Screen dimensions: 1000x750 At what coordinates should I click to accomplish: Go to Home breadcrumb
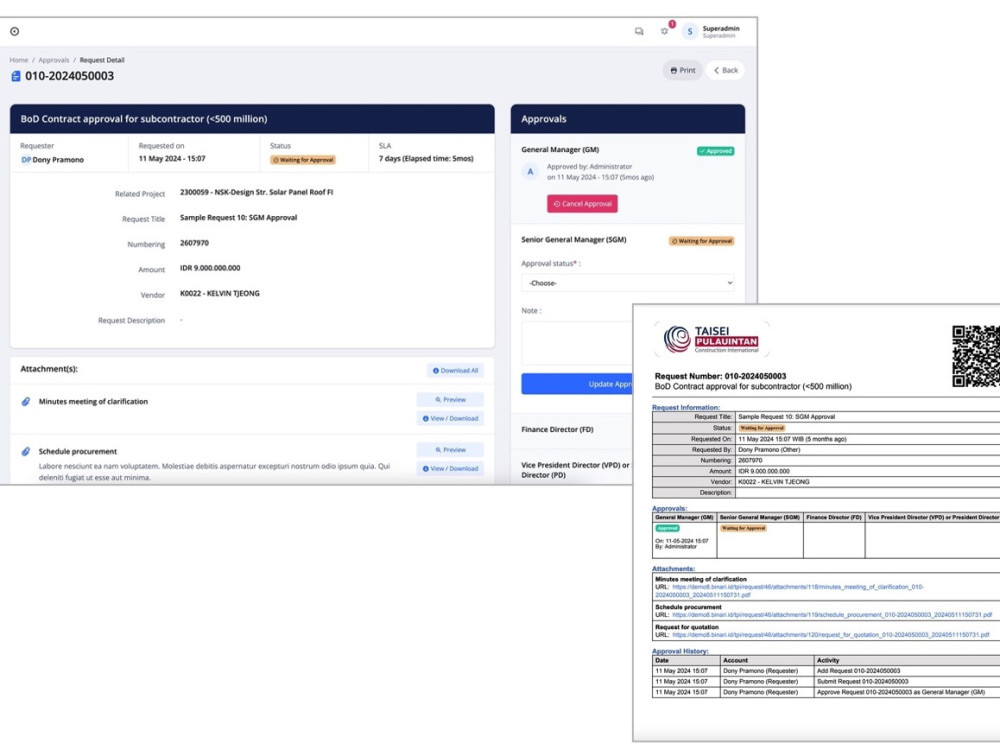click(x=18, y=60)
